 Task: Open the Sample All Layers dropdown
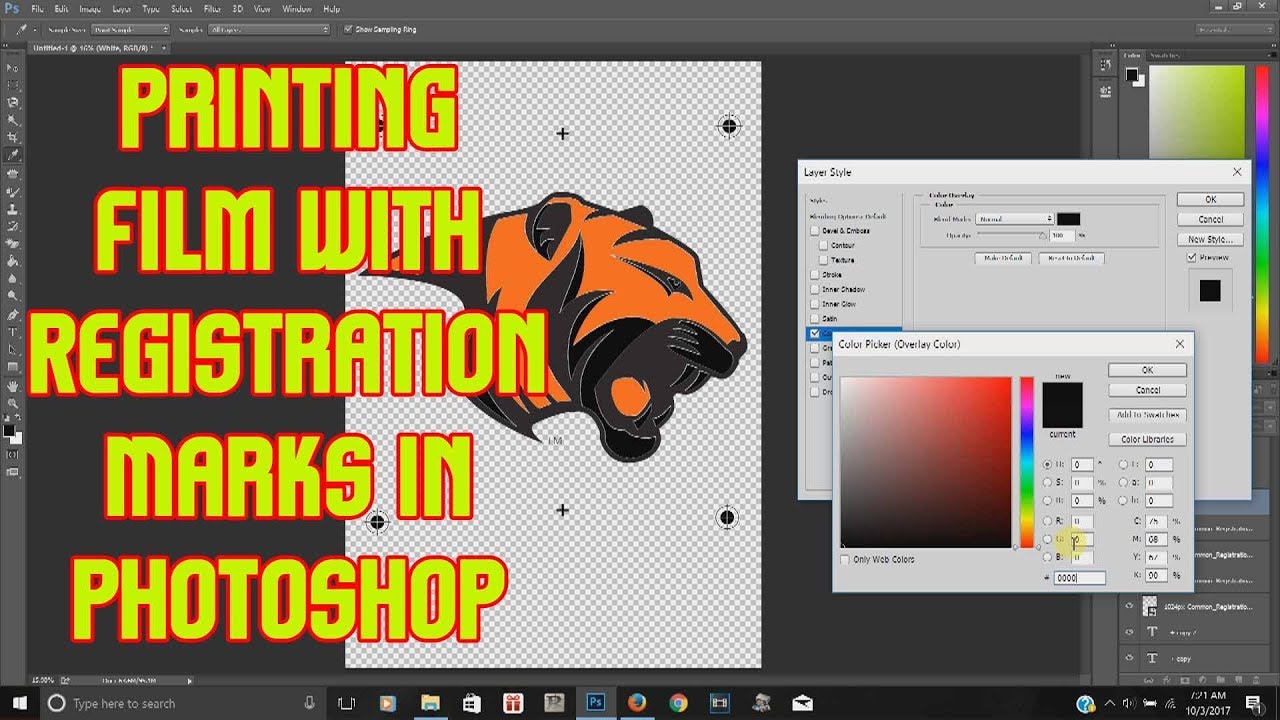click(x=269, y=29)
